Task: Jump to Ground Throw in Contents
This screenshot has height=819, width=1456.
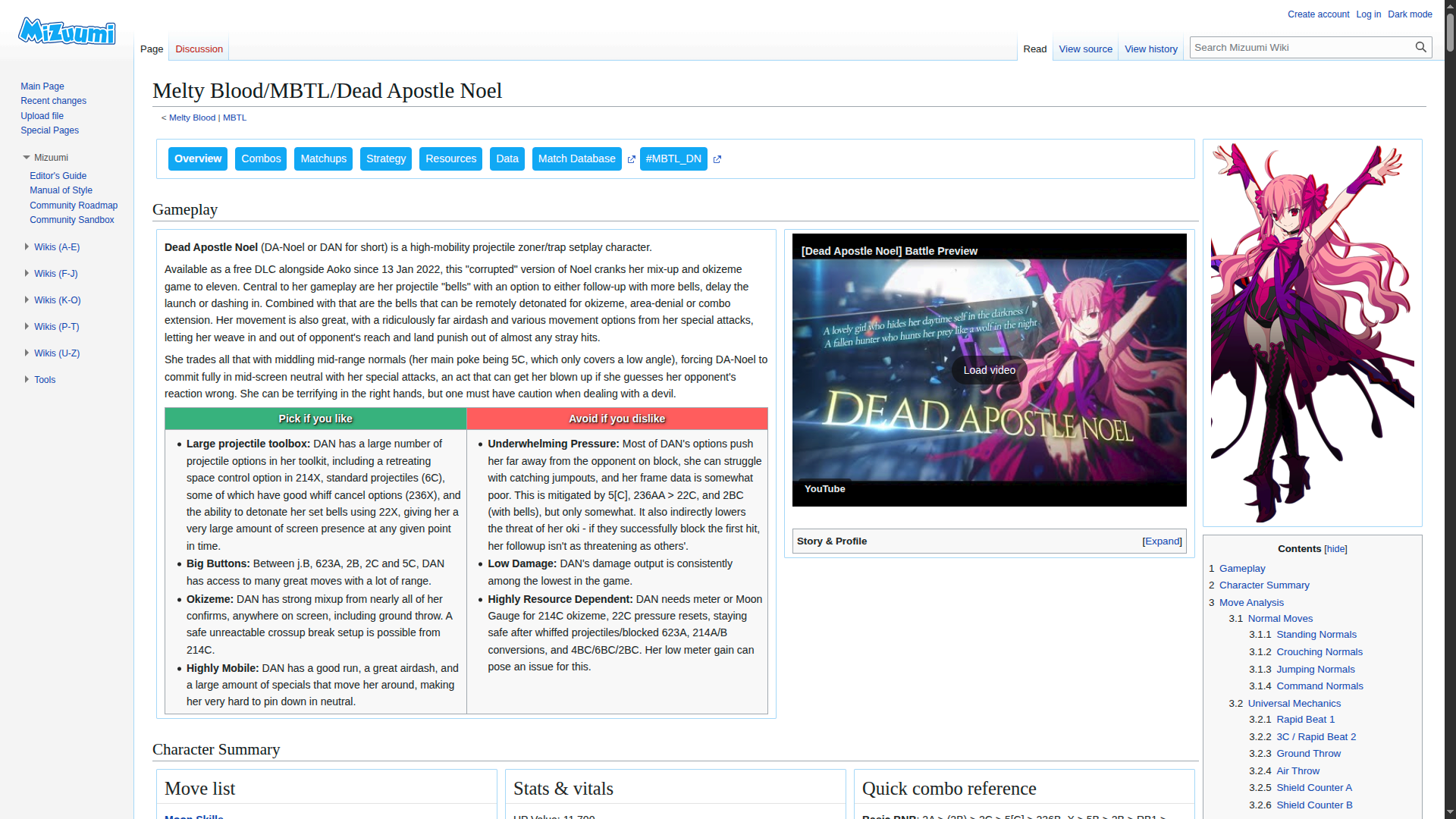Action: point(1308,754)
